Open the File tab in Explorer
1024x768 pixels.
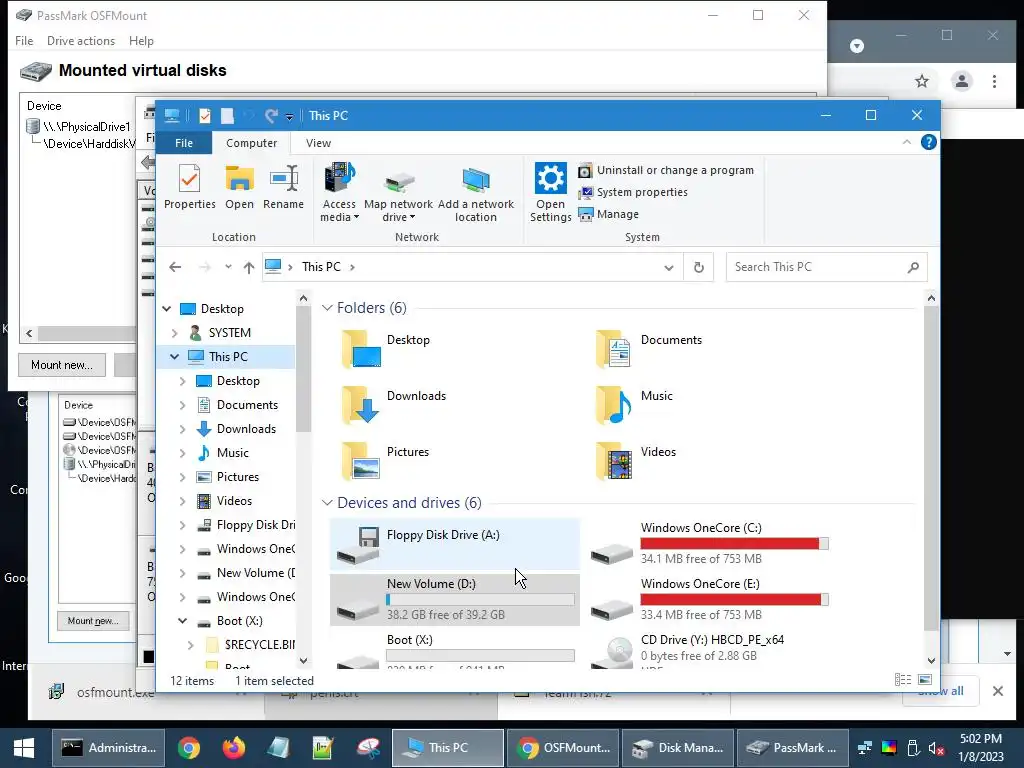(184, 143)
